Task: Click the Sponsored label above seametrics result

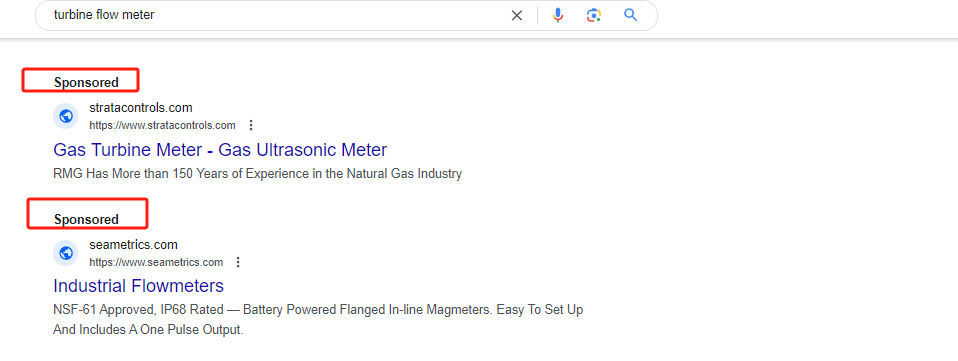Action: coord(86,219)
